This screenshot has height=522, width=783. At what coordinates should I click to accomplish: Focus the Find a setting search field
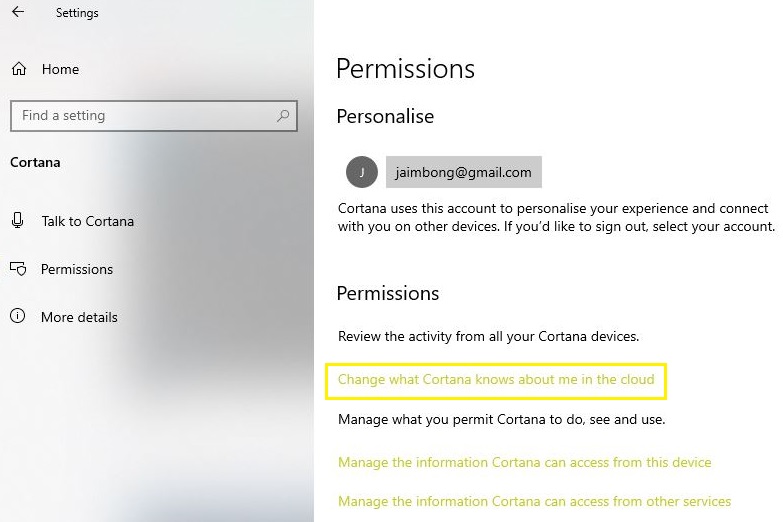click(x=140, y=116)
